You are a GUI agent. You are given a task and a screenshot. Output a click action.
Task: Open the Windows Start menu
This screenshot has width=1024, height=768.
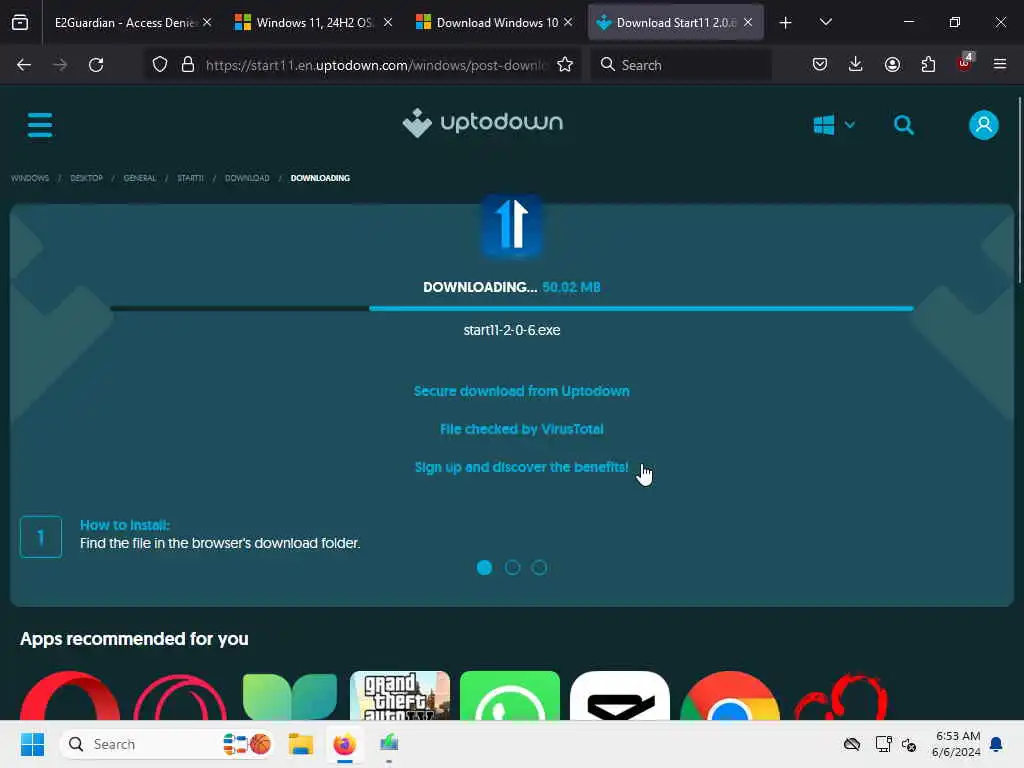32,744
